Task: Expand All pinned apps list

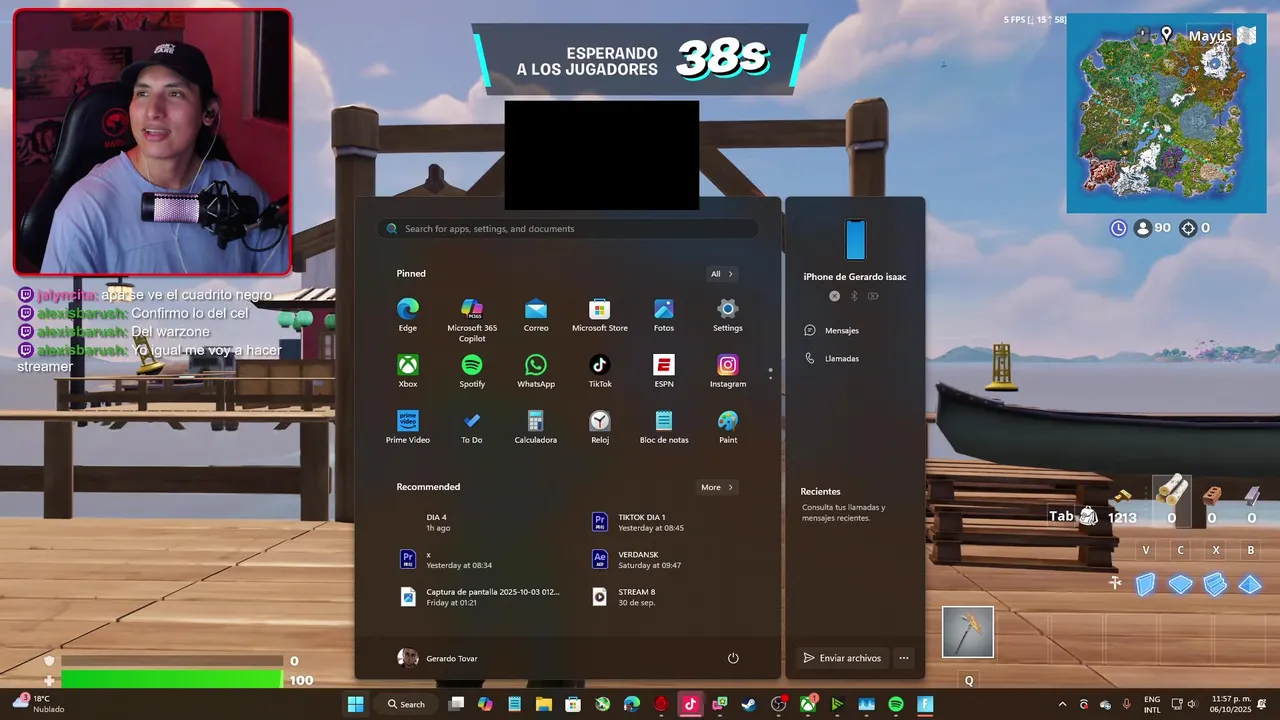Action: click(722, 274)
